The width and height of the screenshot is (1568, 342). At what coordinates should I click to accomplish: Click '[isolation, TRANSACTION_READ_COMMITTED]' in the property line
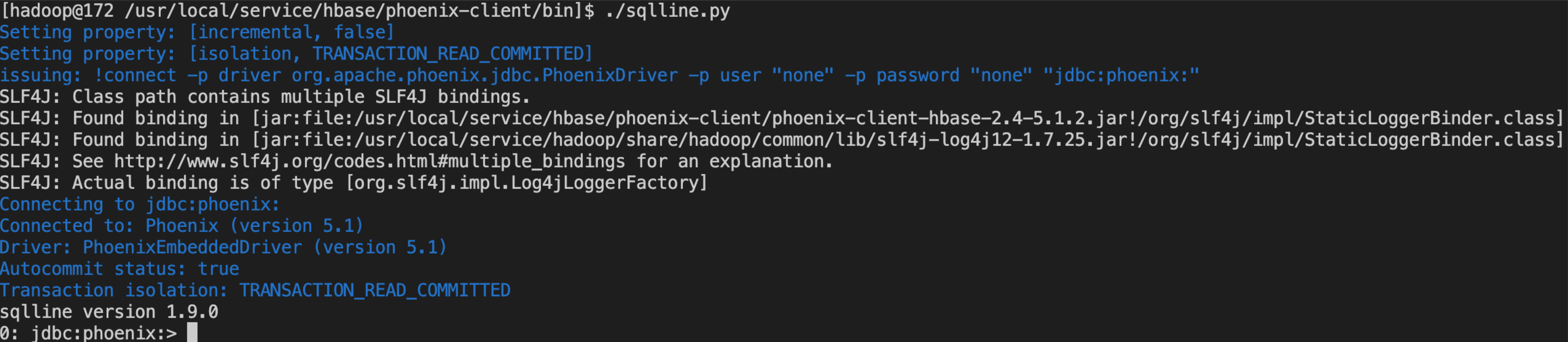point(390,54)
